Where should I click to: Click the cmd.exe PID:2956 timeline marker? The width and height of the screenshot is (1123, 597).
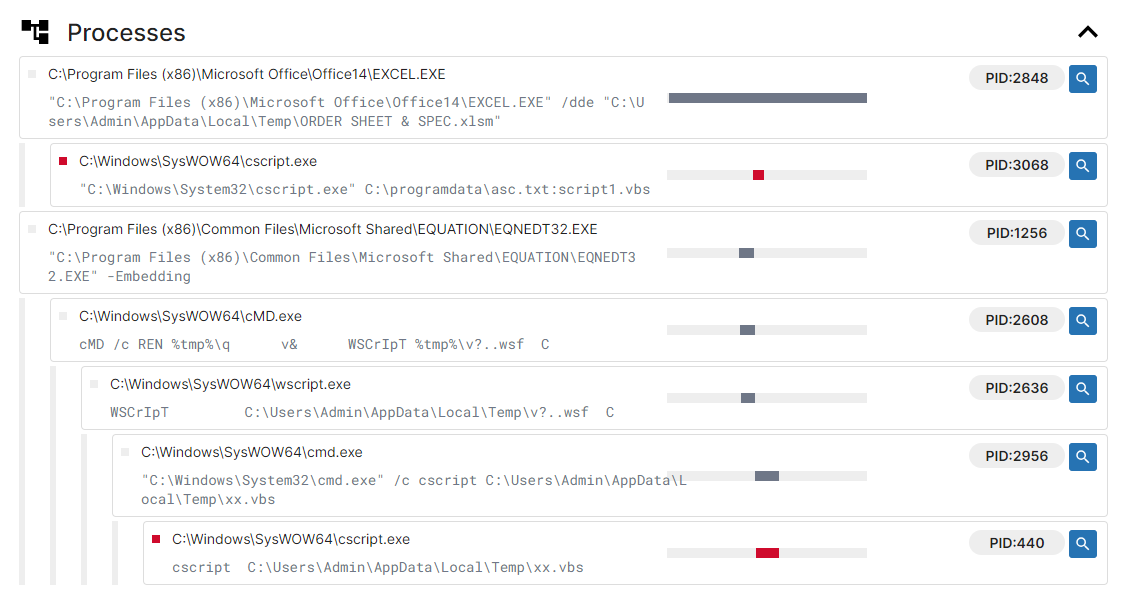[x=767, y=476]
